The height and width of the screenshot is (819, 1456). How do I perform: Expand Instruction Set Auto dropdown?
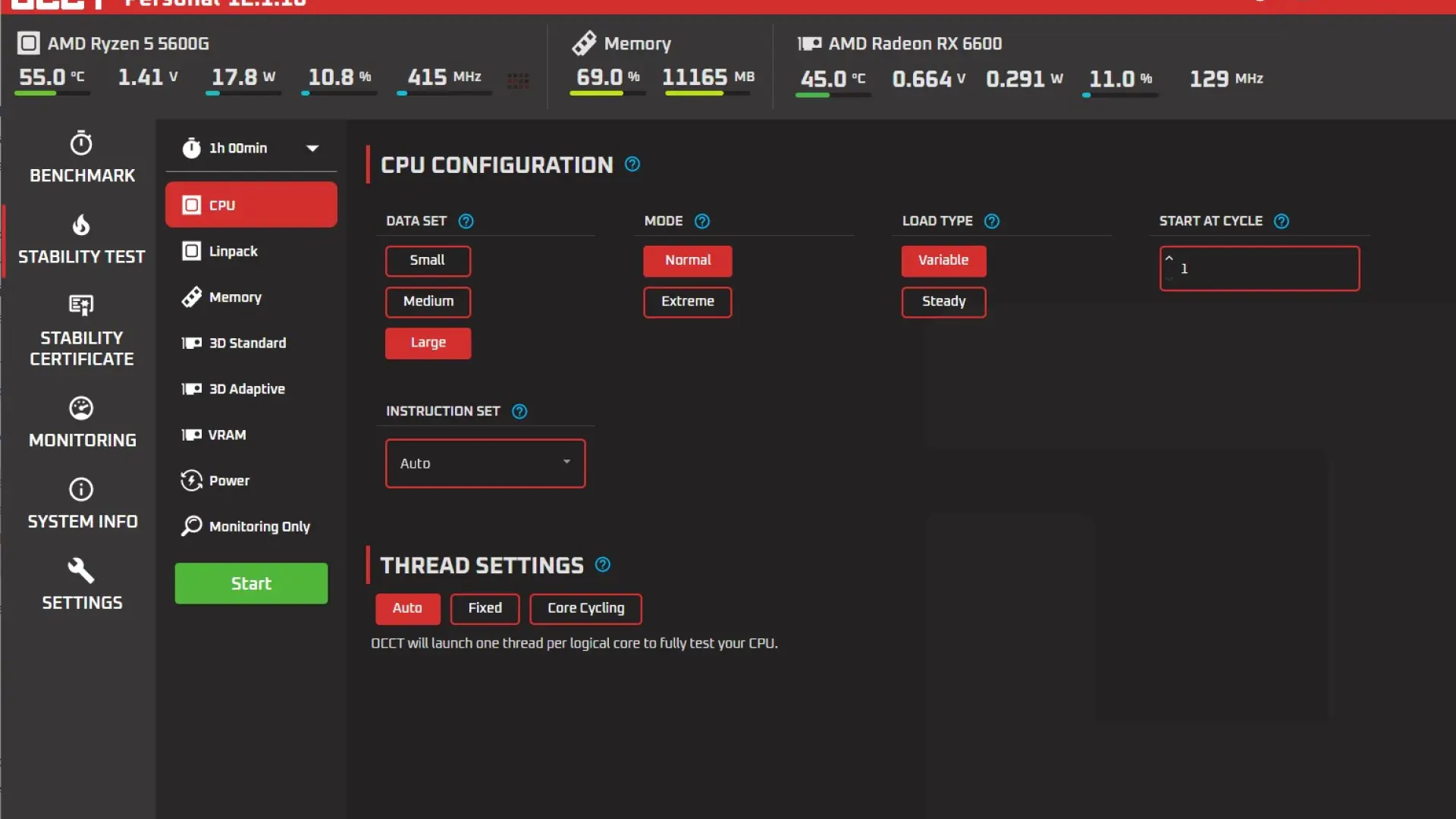pos(485,463)
